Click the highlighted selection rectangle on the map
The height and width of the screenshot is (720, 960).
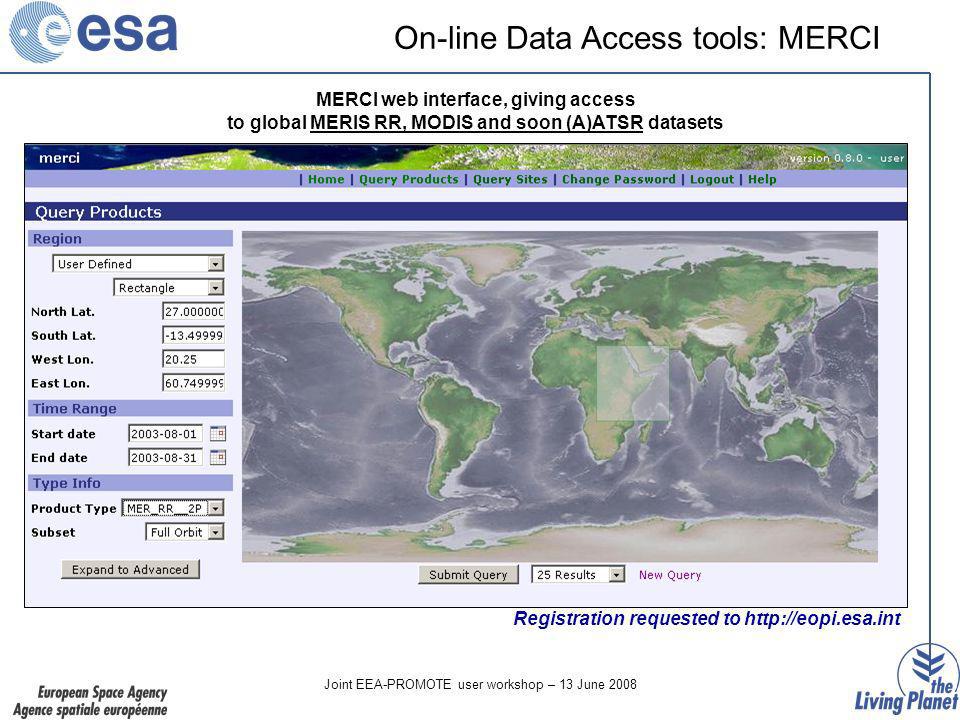tap(632, 383)
